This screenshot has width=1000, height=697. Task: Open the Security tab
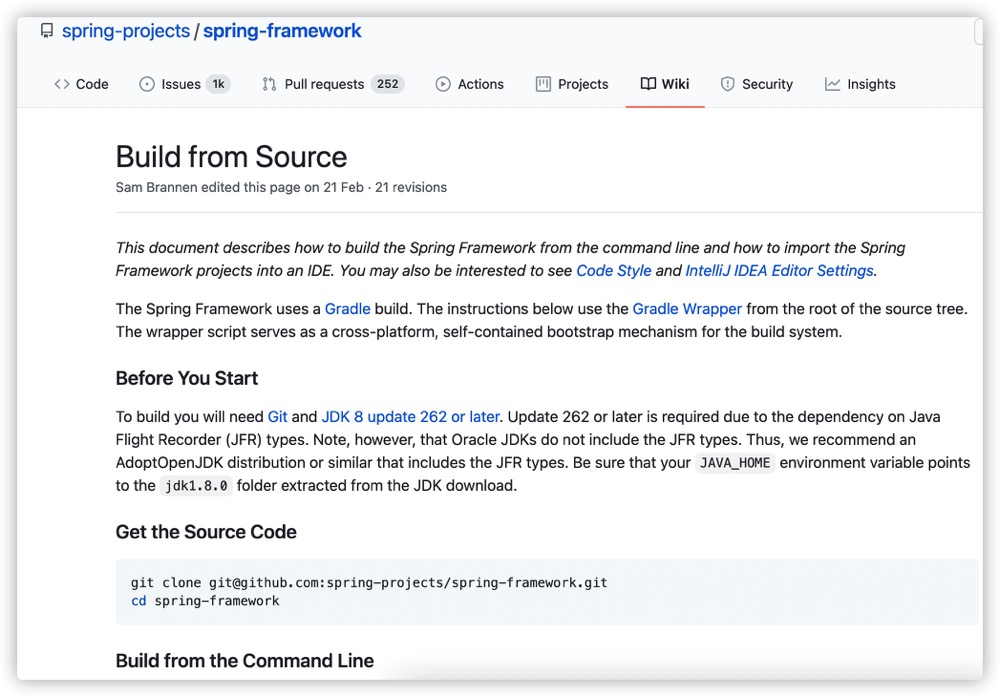point(756,84)
